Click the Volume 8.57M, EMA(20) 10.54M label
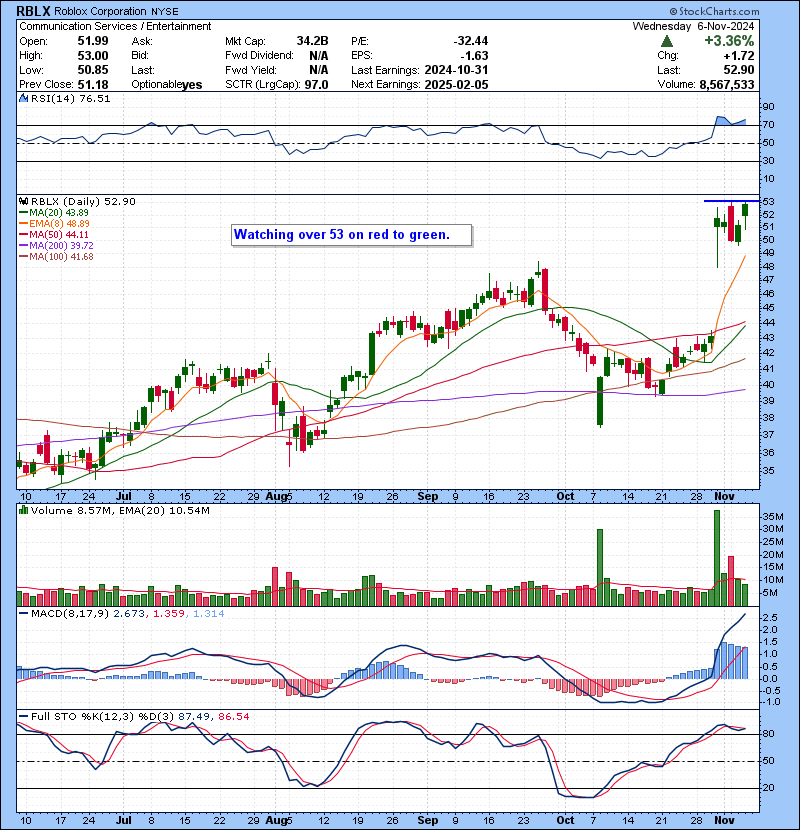 click(120, 511)
